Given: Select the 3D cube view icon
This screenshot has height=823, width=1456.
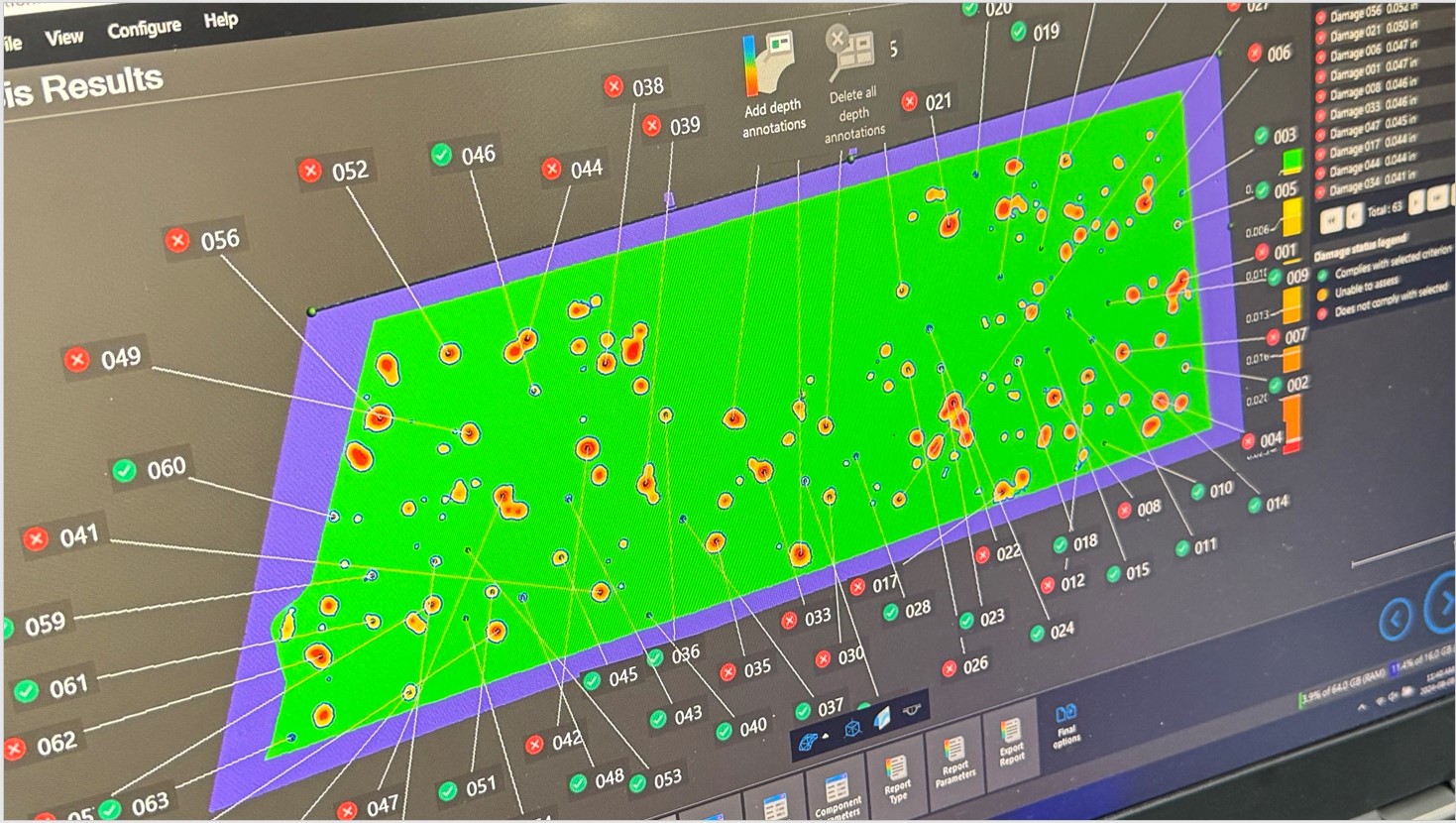Looking at the screenshot, I should pos(852,730).
